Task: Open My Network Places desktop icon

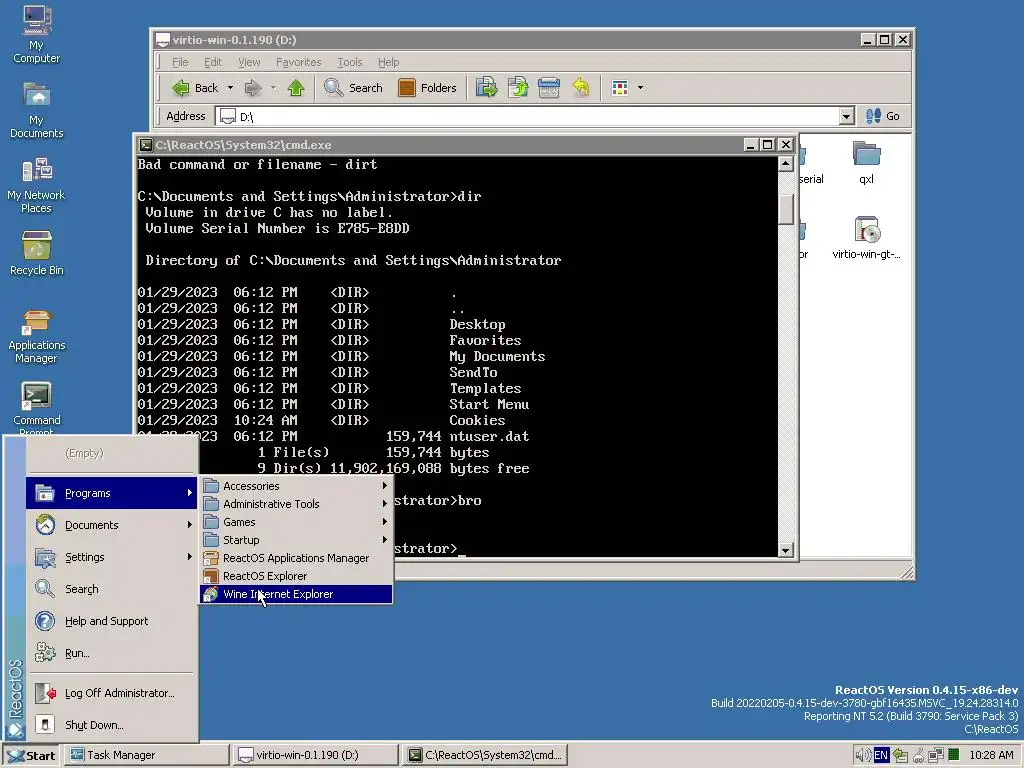Action: pos(36,185)
